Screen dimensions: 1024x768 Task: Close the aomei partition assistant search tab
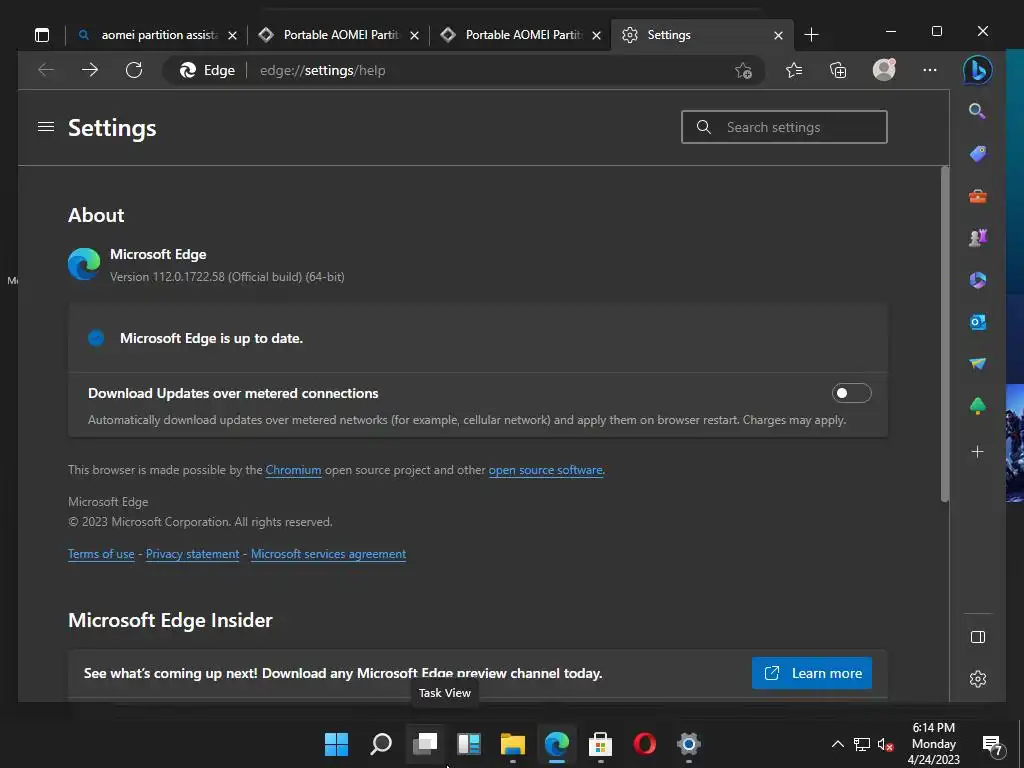[232, 35]
